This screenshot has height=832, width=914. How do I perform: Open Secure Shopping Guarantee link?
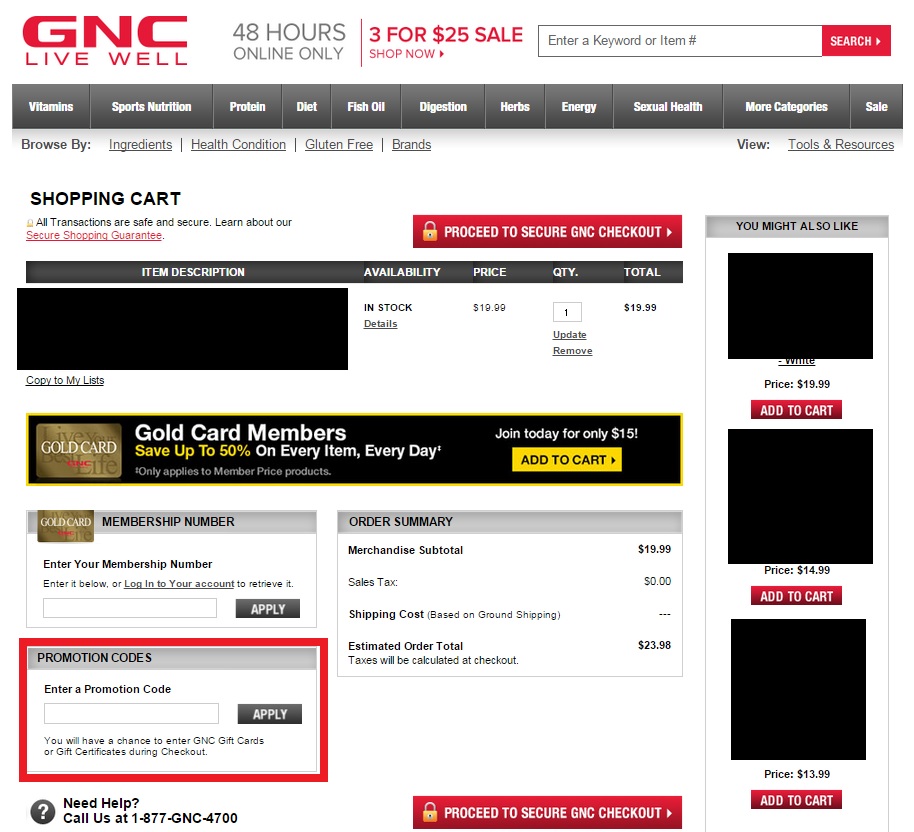point(94,235)
